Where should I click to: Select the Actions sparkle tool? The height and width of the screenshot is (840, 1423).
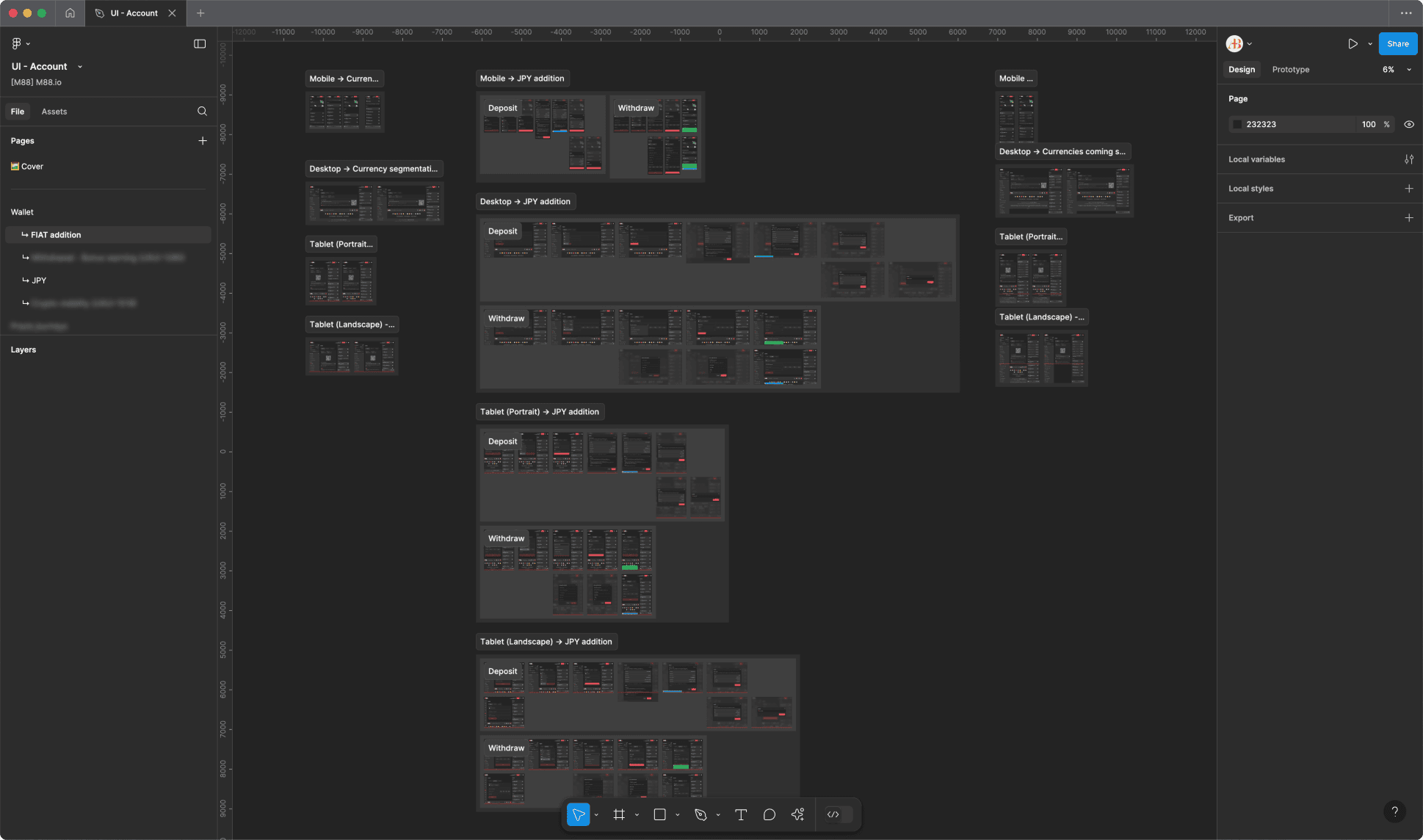click(798, 814)
